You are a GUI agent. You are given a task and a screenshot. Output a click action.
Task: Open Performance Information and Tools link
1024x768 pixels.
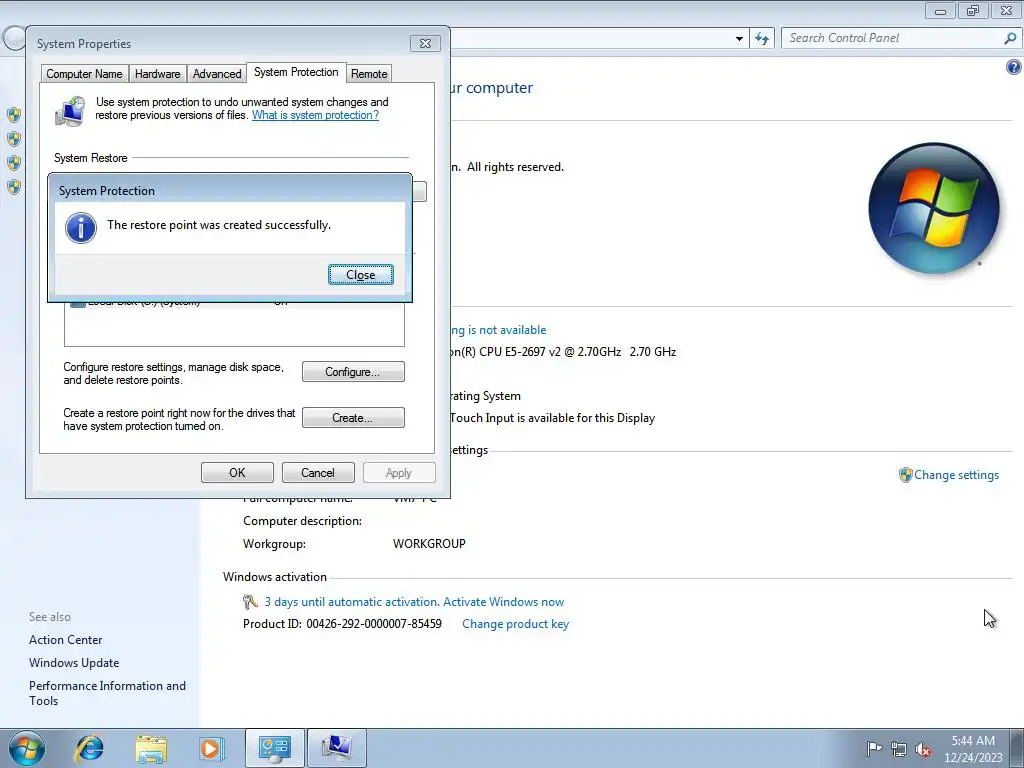[107, 693]
